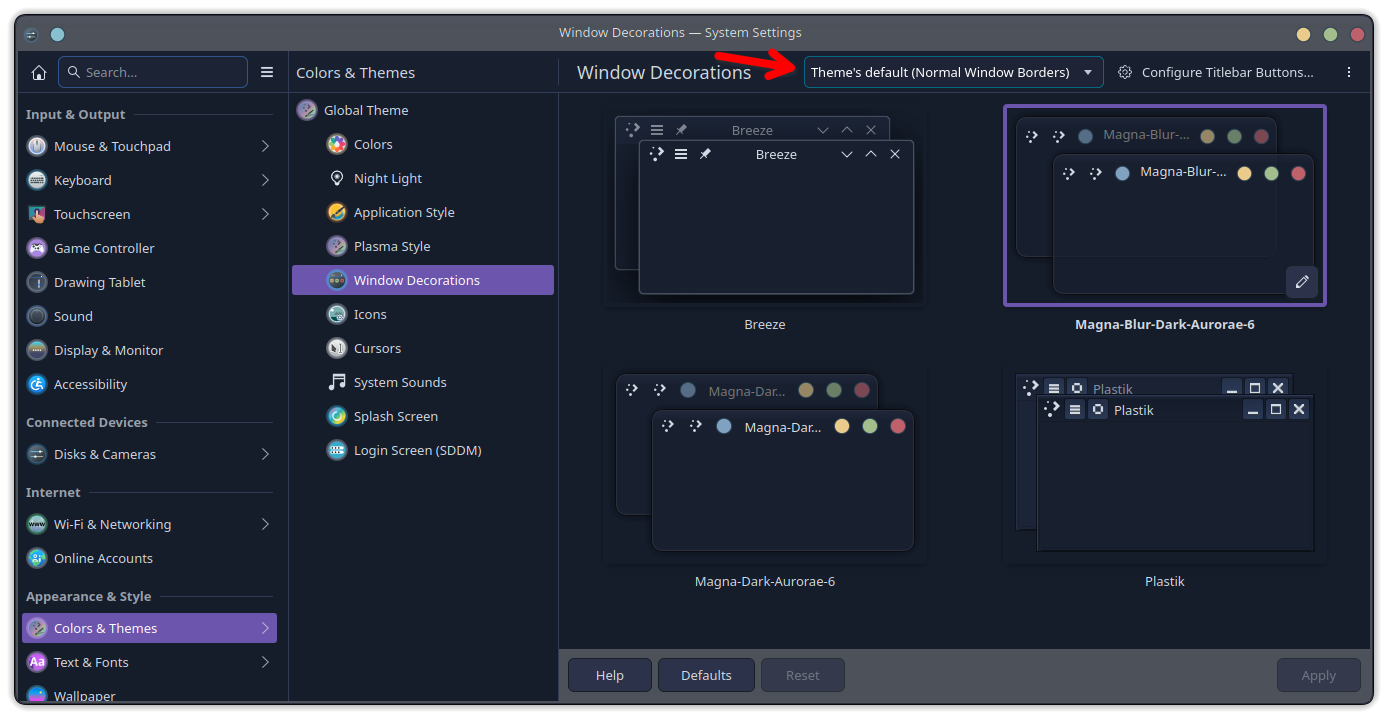Go to the System Settings home view
The image size is (1388, 719).
click(39, 72)
